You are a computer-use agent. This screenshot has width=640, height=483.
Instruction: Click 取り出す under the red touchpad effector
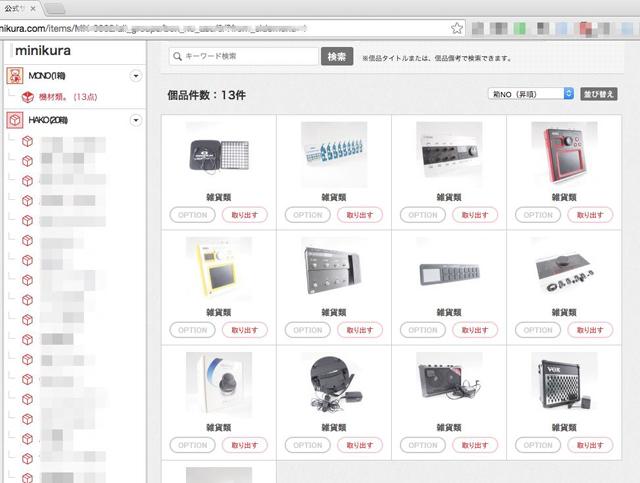(x=590, y=215)
